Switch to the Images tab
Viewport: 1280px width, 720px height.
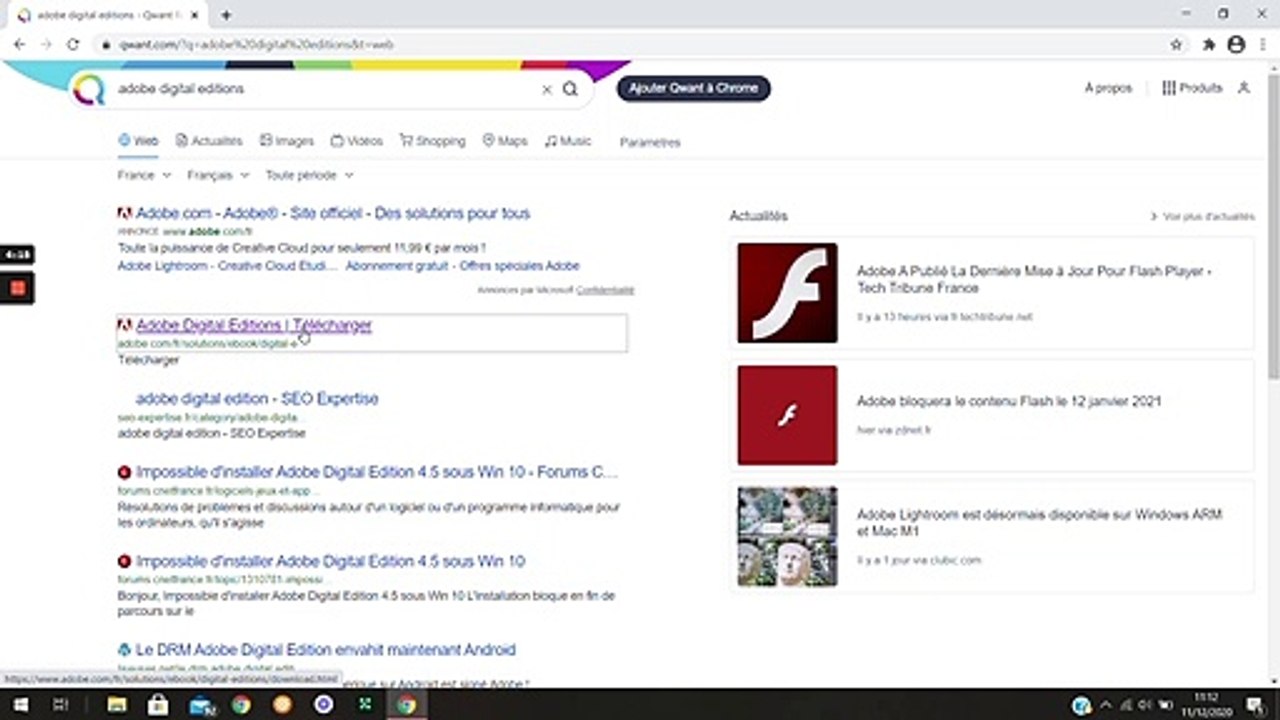click(286, 141)
